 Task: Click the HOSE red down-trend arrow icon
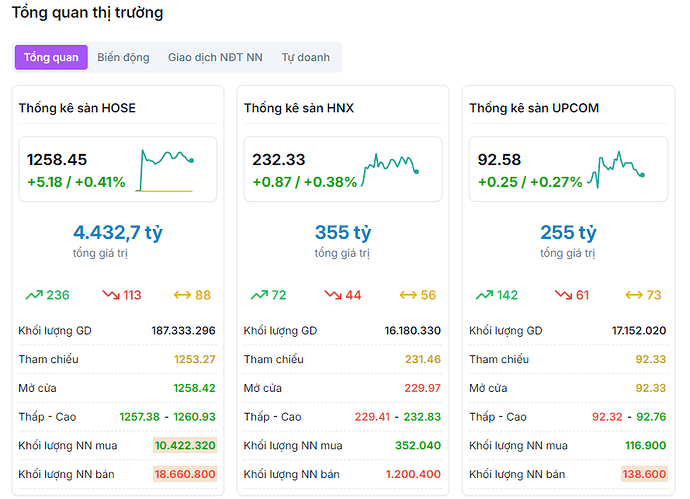coord(111,294)
